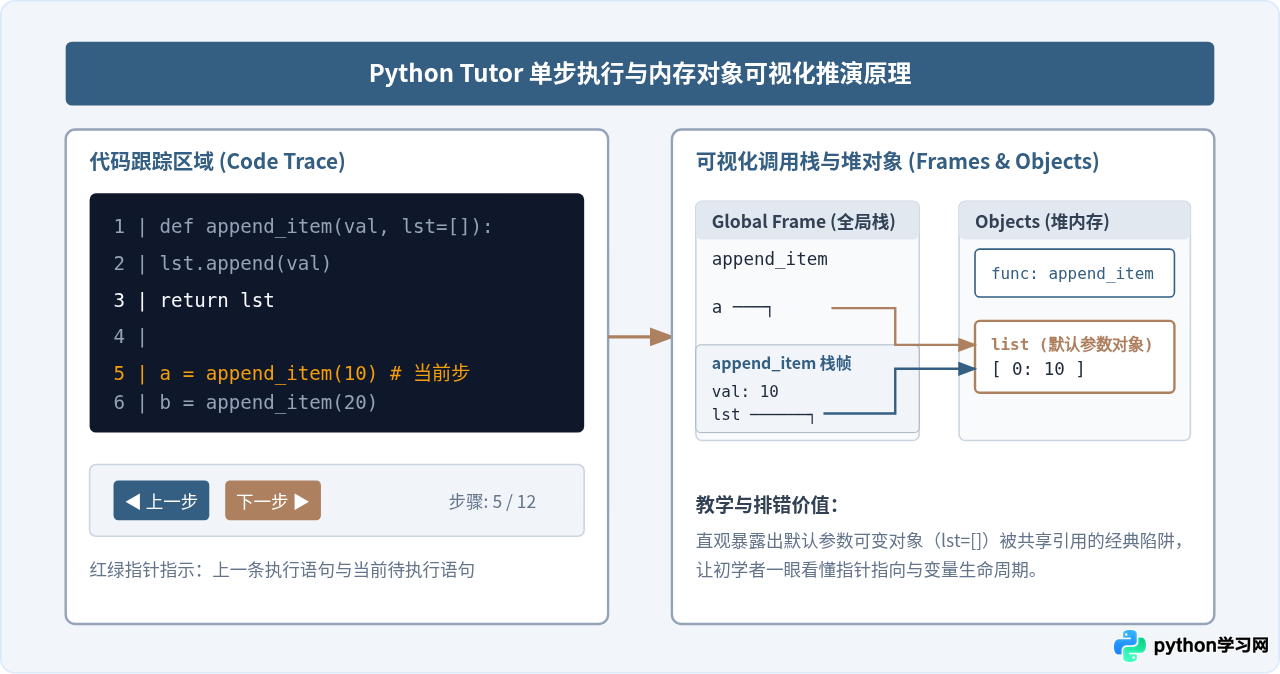
Task: Click code line 3 return lst
Action: pyautogui.click(x=194, y=300)
